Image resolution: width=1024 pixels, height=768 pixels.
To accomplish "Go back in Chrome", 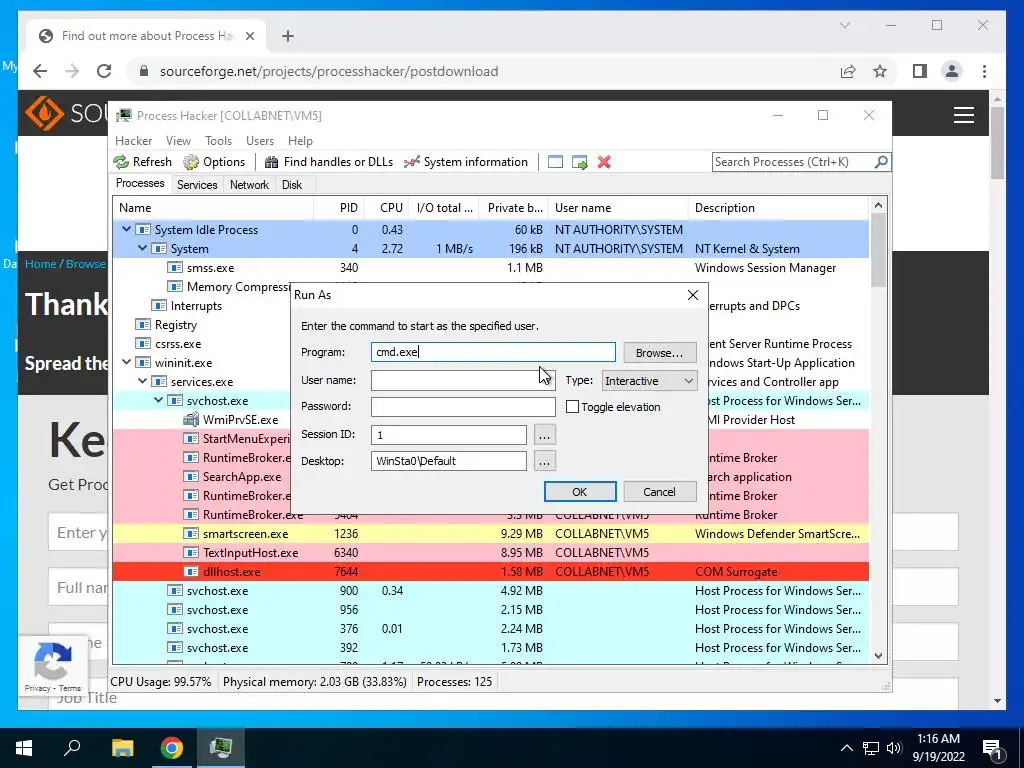I will point(40,71).
